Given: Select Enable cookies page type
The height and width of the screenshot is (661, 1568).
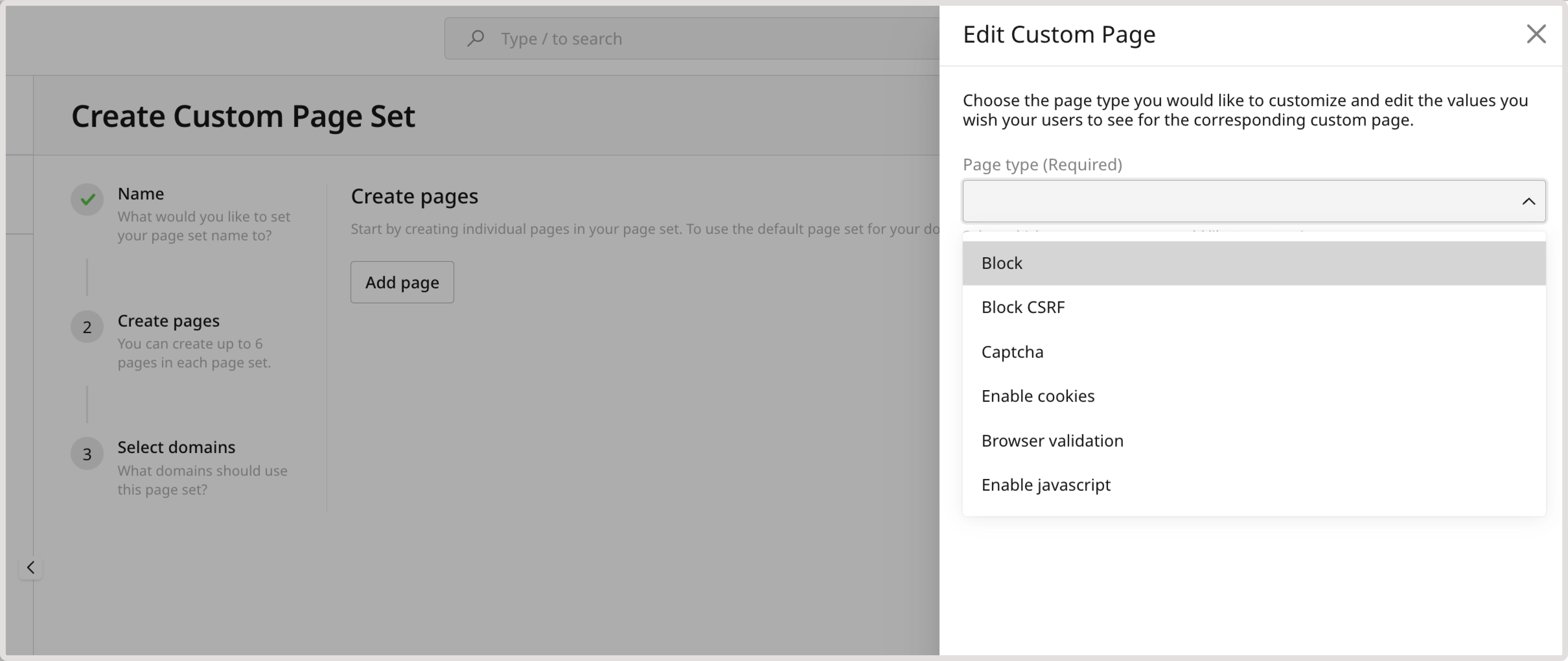Looking at the screenshot, I should [1038, 396].
